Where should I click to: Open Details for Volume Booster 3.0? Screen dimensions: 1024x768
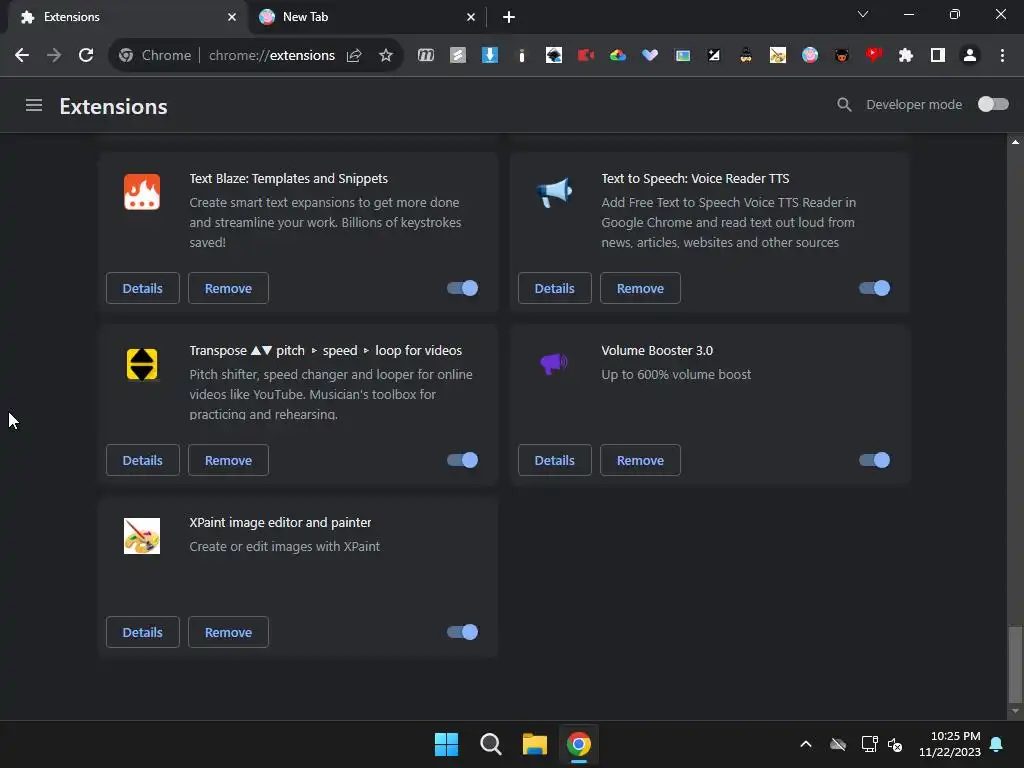(554, 460)
